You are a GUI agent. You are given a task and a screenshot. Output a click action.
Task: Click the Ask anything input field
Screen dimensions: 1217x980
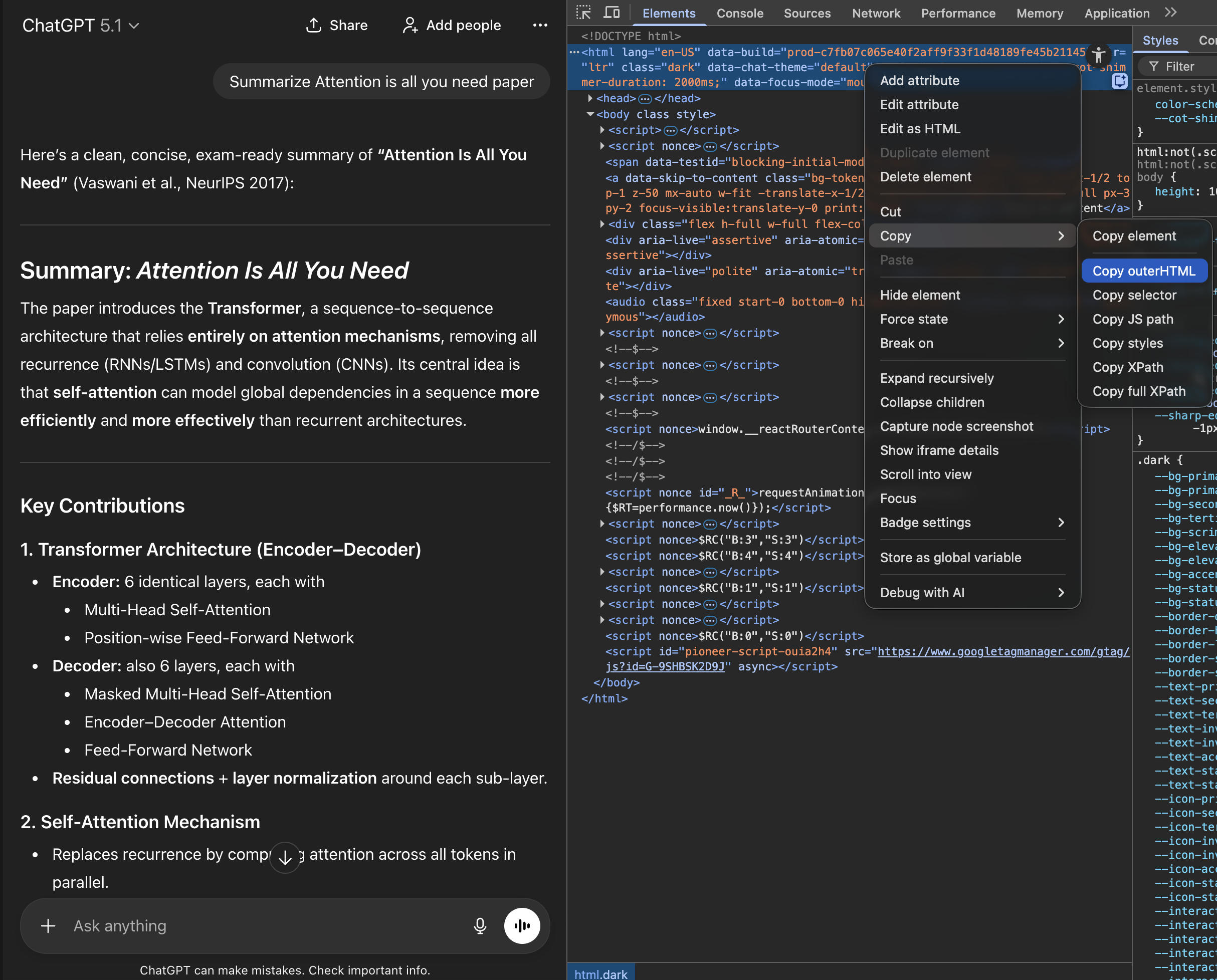226,926
